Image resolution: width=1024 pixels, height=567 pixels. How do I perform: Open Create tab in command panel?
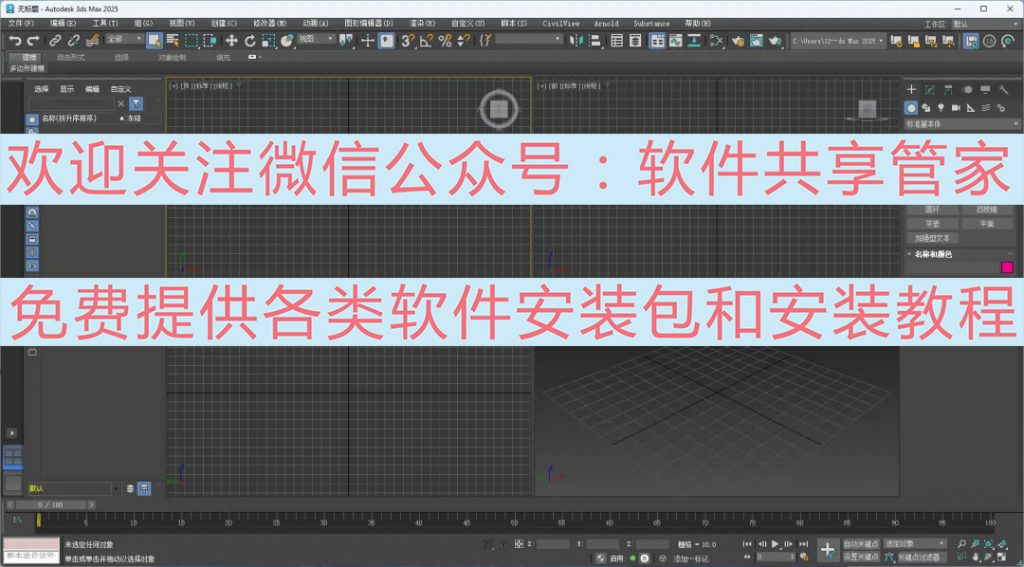(x=912, y=89)
